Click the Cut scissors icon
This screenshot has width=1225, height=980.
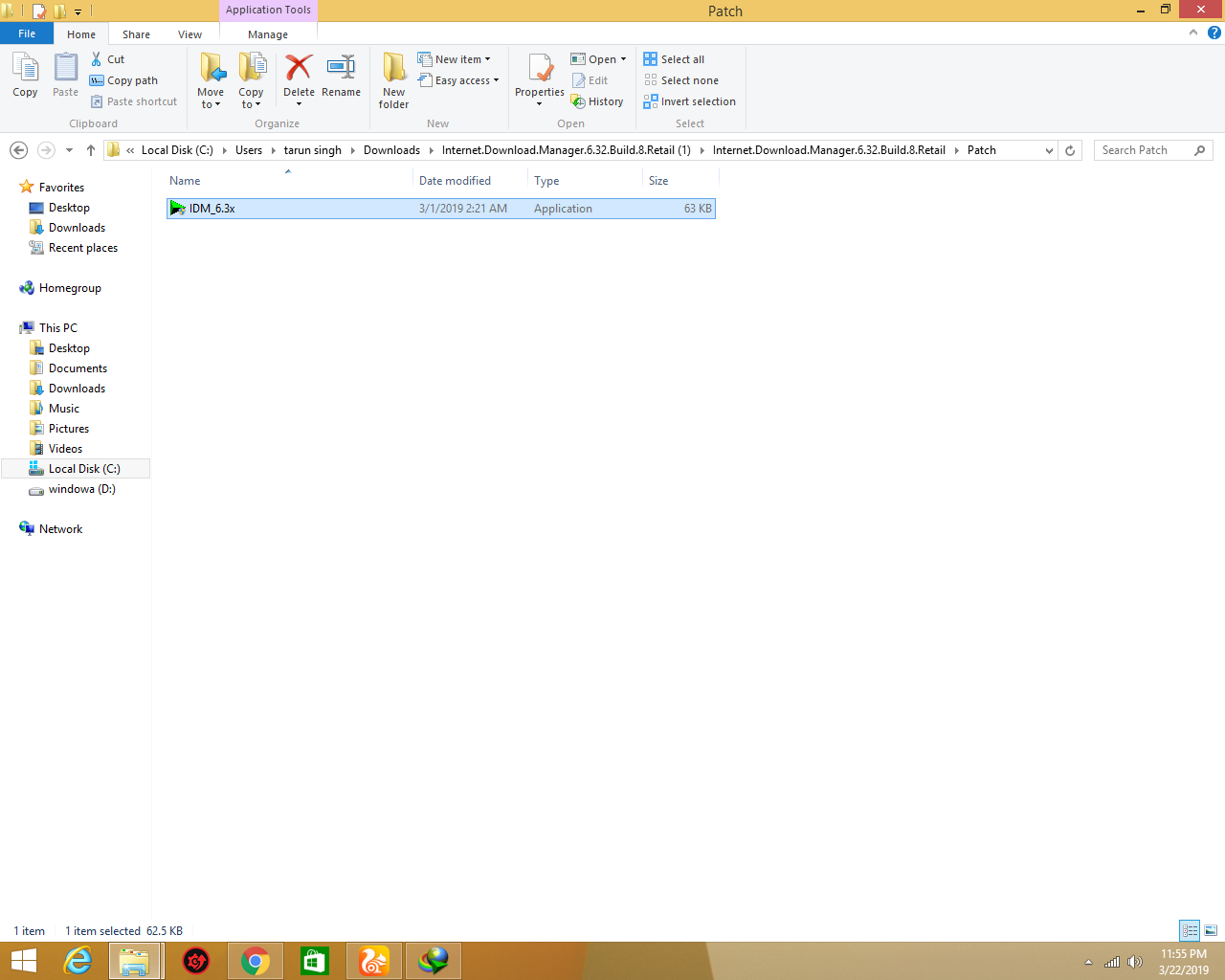[97, 59]
